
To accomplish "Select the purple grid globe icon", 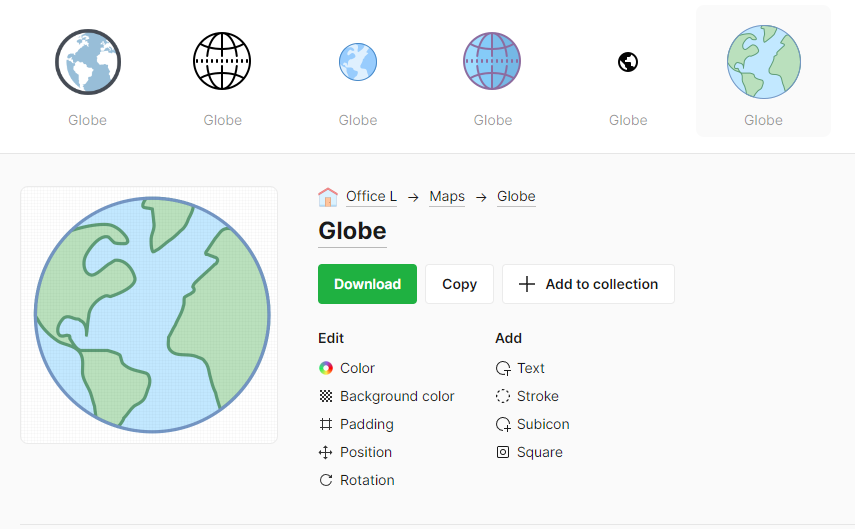I will click(x=492, y=62).
